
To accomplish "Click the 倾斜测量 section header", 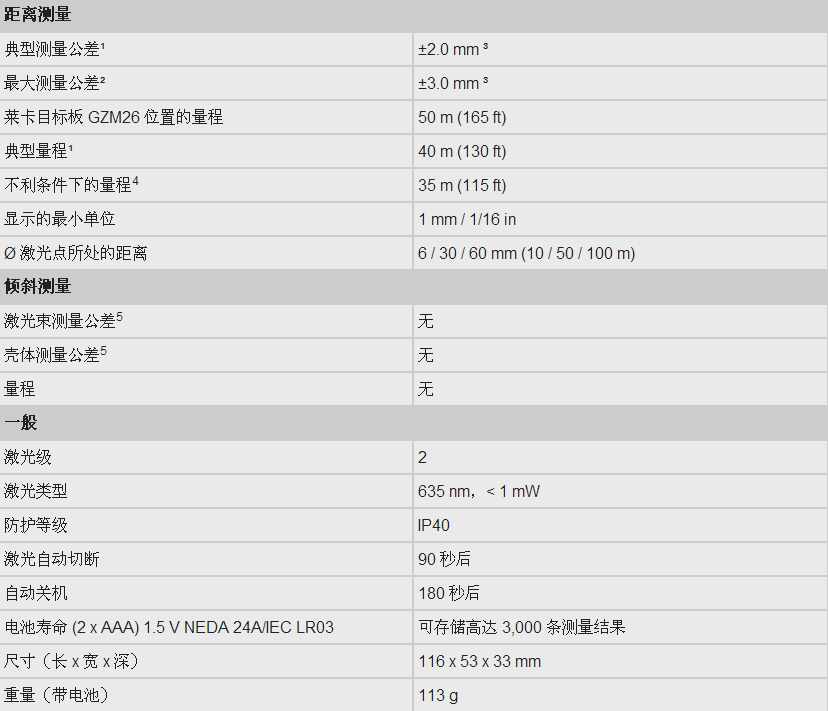I will (x=38, y=287).
